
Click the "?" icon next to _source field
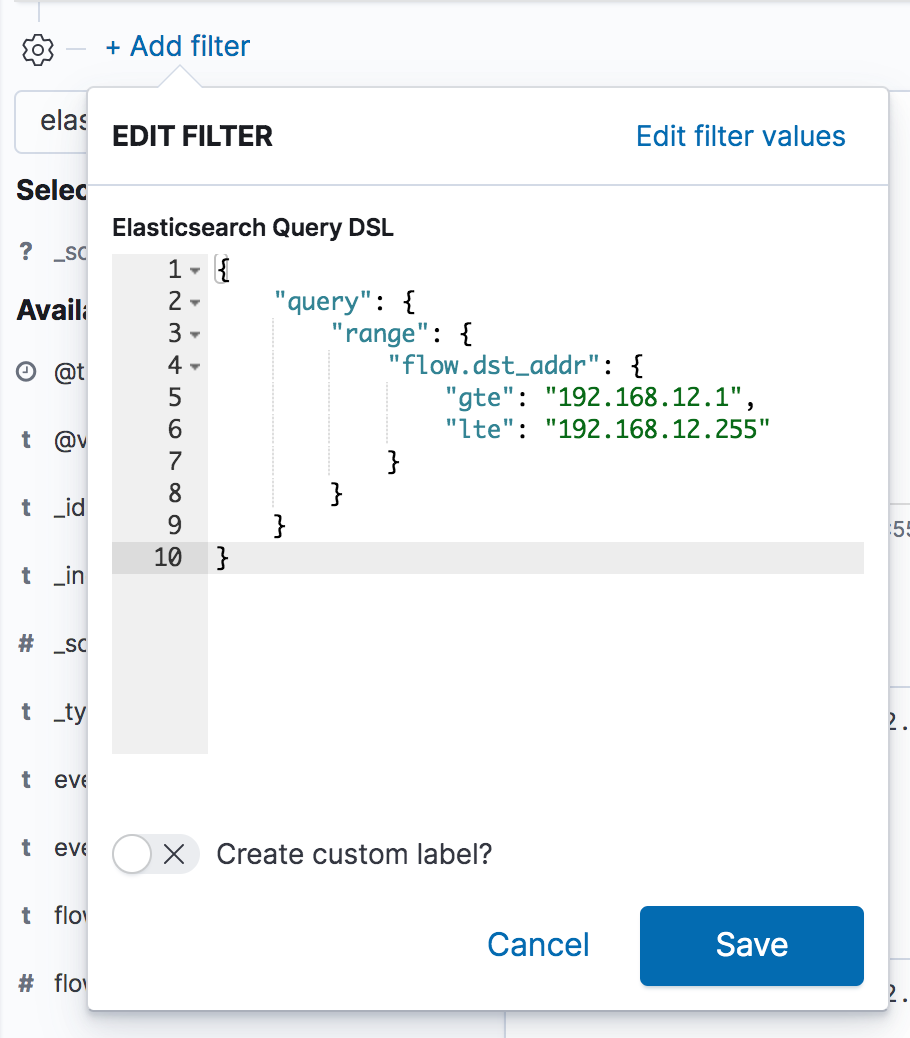(24, 251)
